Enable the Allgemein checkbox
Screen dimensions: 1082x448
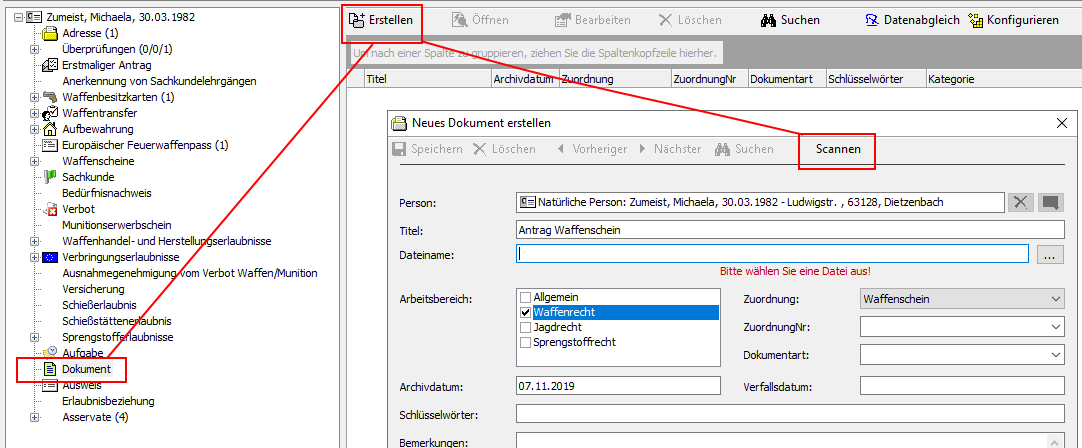point(526,297)
